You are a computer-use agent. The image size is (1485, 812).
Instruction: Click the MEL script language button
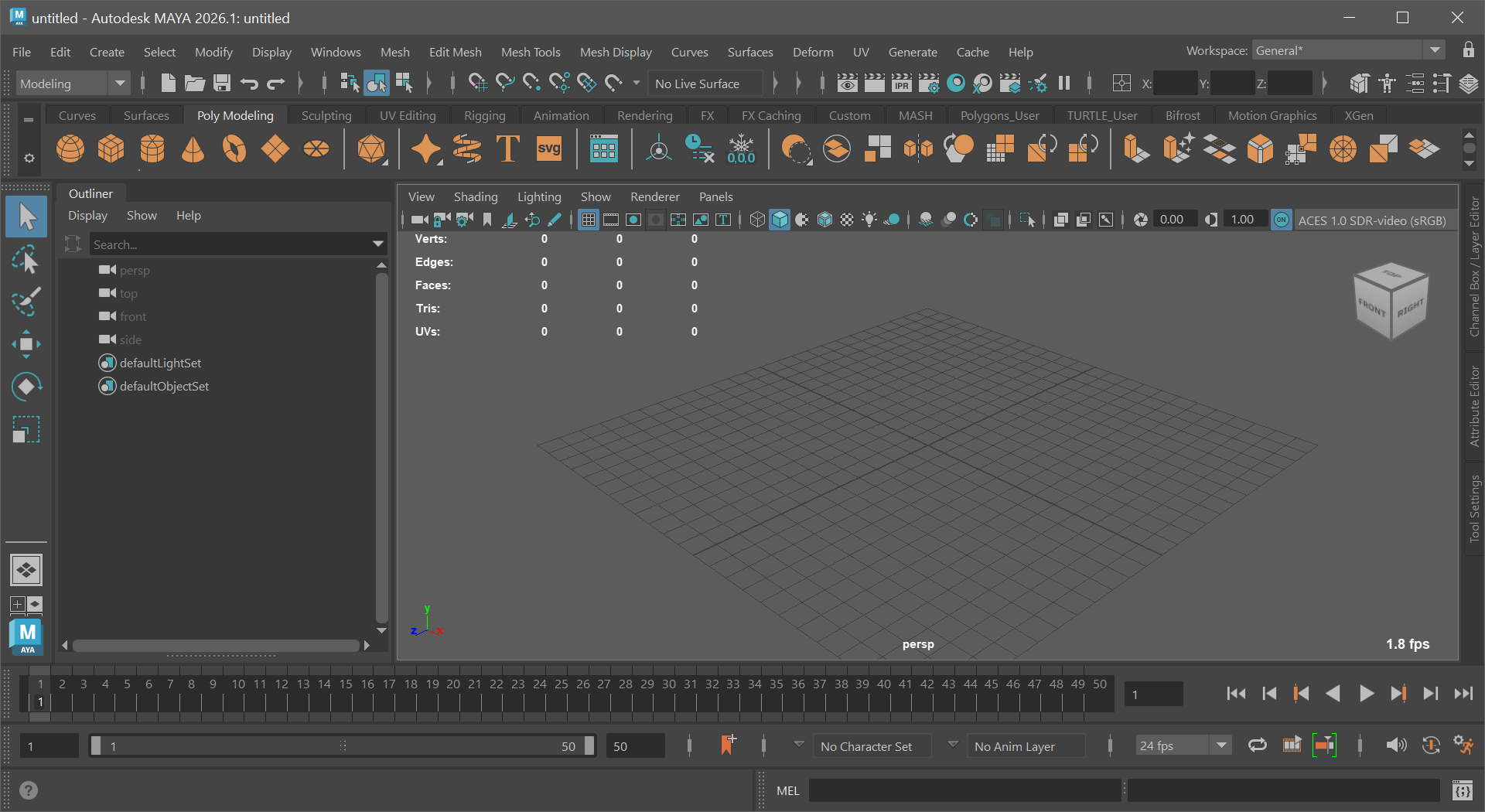[787, 790]
